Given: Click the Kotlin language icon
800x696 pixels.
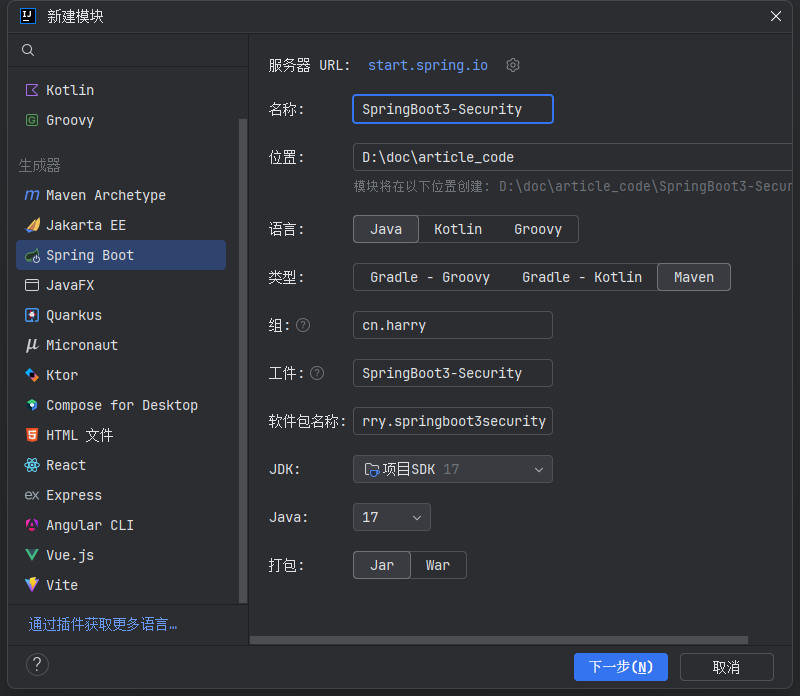Looking at the screenshot, I should point(32,90).
